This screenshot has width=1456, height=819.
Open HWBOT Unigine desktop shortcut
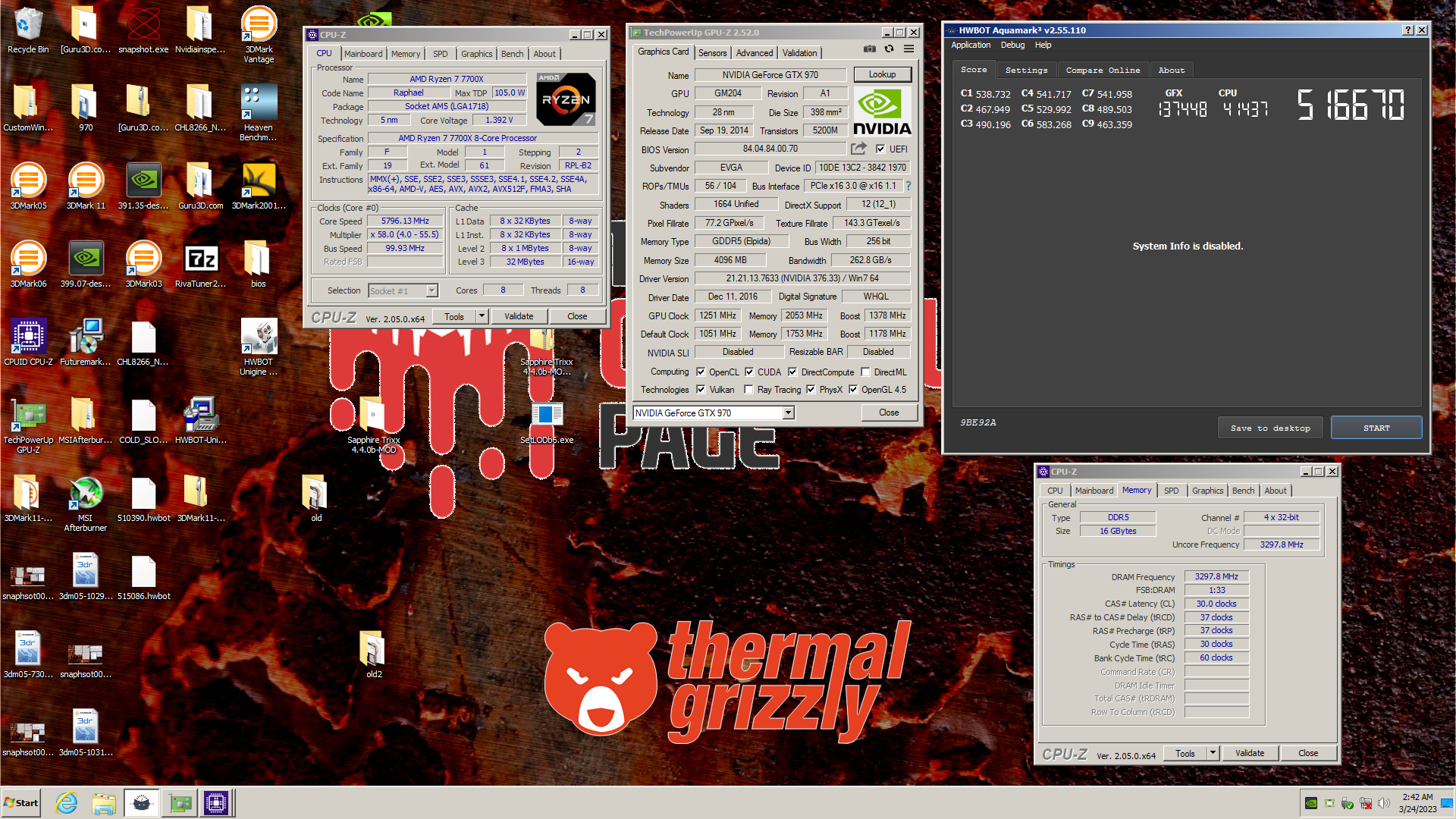[259, 347]
